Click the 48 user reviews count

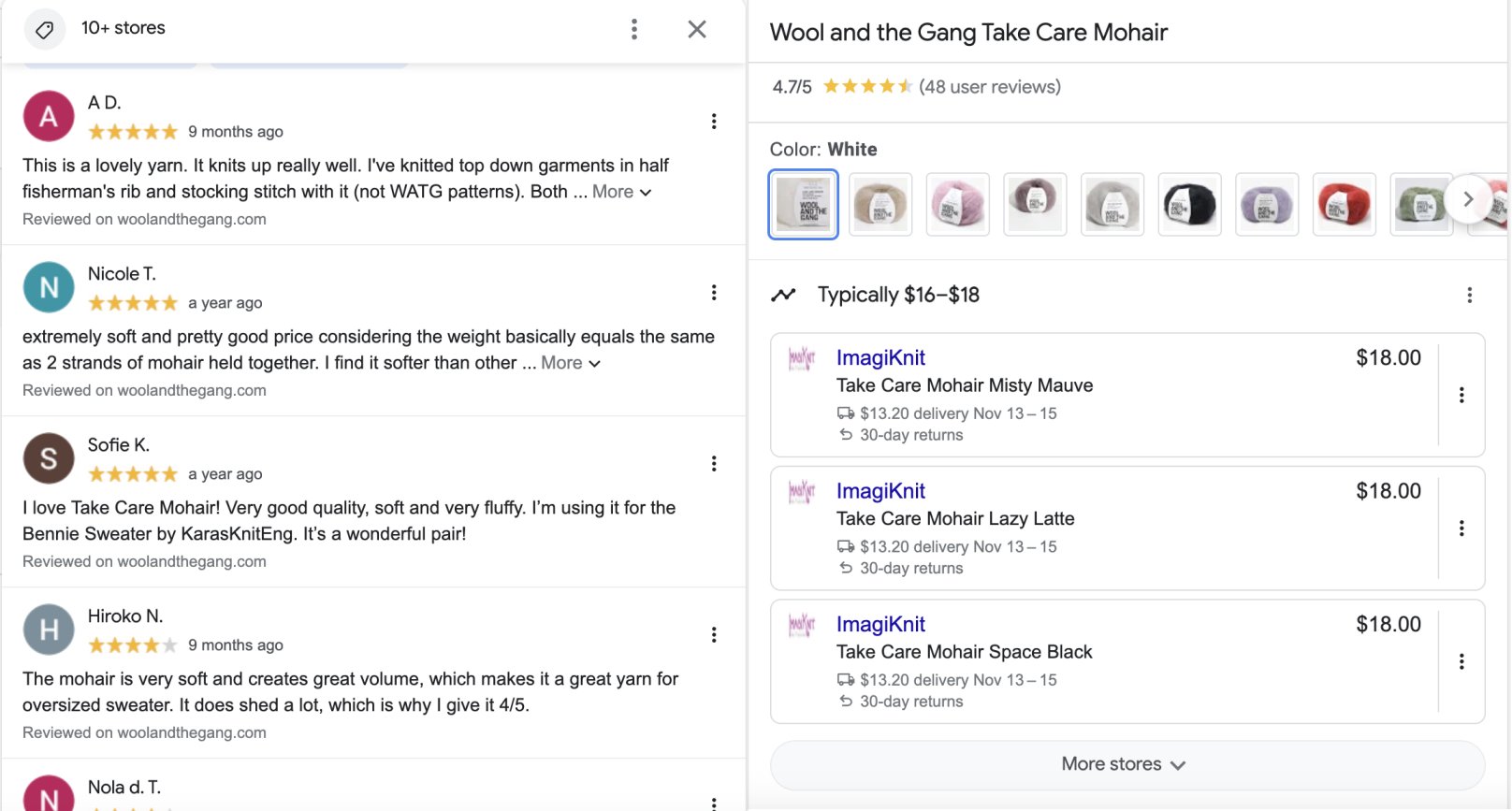pos(990,87)
